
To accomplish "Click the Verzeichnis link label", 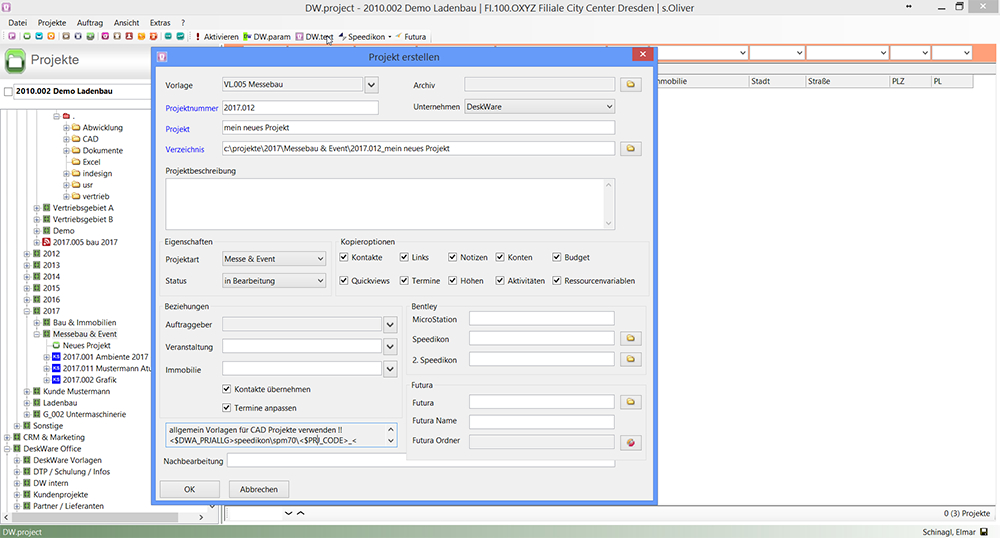I will click(185, 149).
